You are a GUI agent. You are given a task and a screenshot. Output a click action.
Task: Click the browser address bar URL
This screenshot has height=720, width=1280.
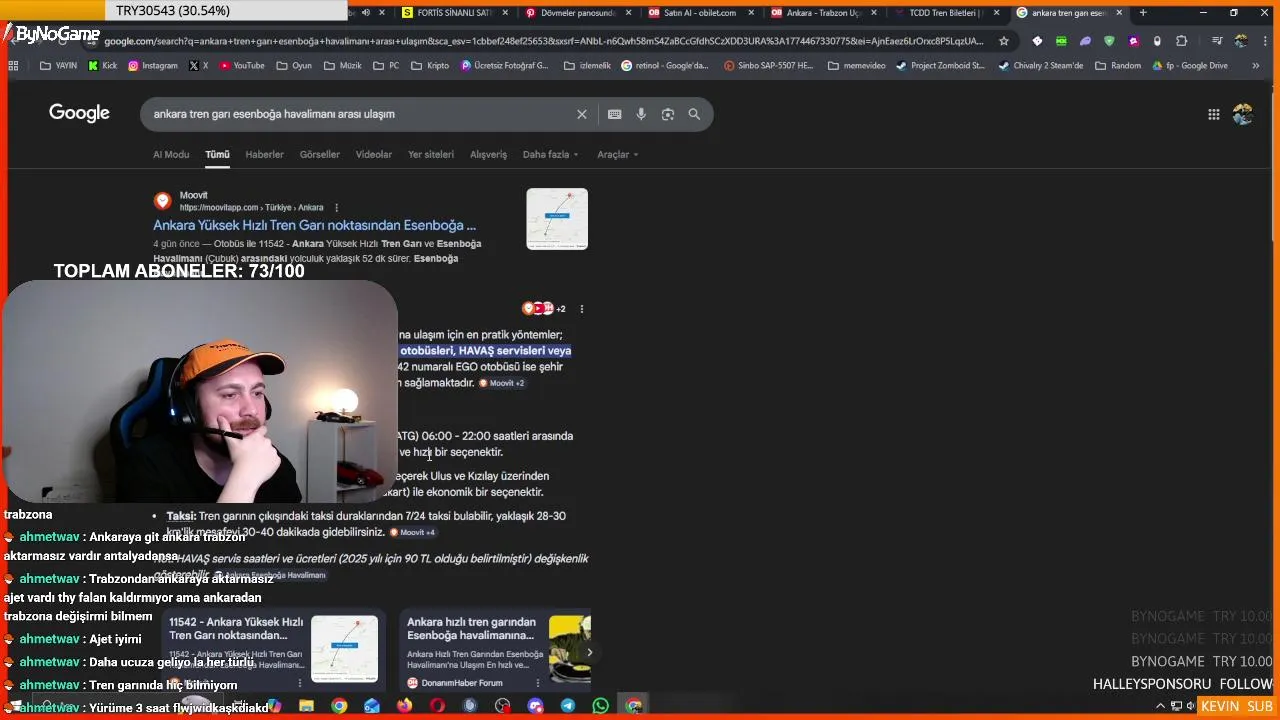545,41
